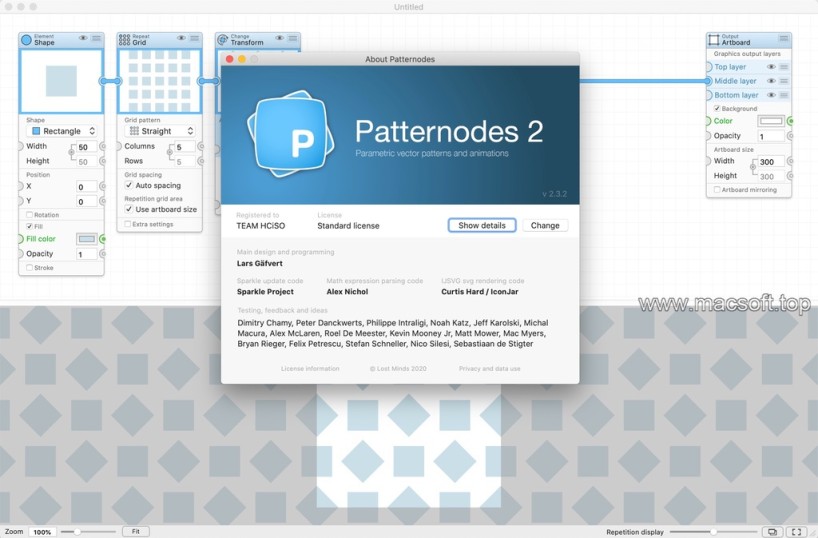The image size is (818, 538).
Task: Click the Shape node's circle element icon
Action: pyautogui.click(x=27, y=39)
